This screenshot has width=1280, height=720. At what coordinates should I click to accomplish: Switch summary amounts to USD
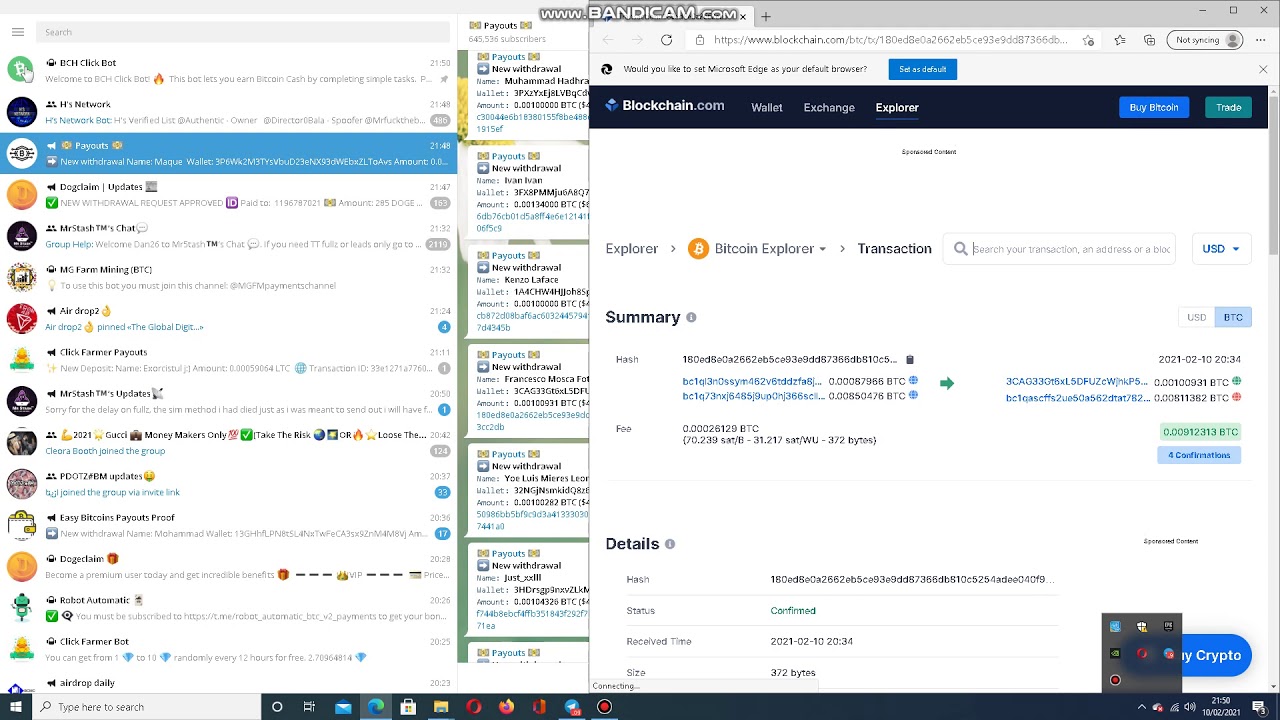point(1196,317)
